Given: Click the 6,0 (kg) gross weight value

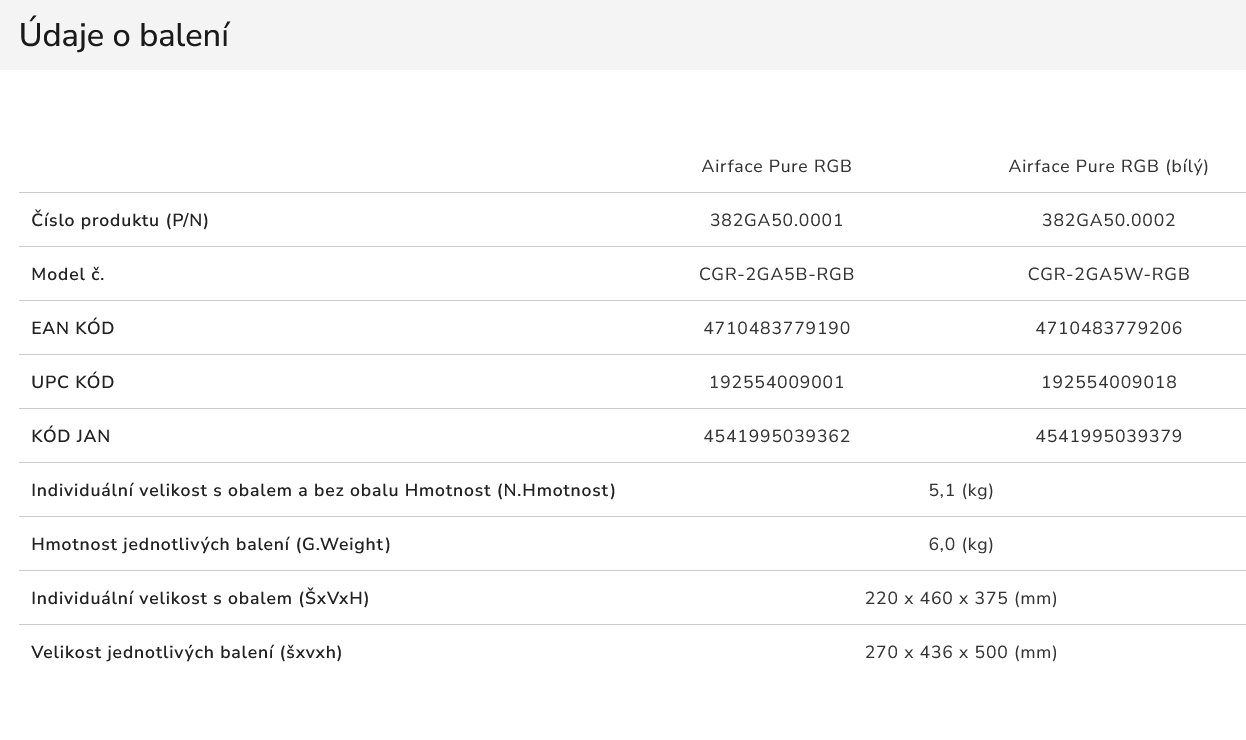Looking at the screenshot, I should (960, 544).
